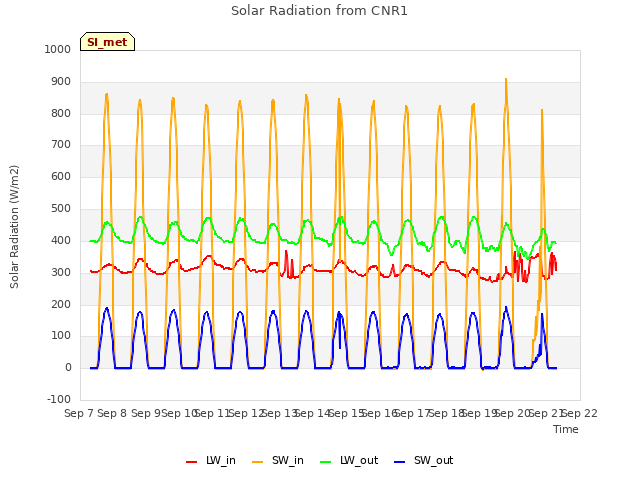Click the blue SW_out legend swatch
Screen dimensions: 640x480
click(400, 462)
